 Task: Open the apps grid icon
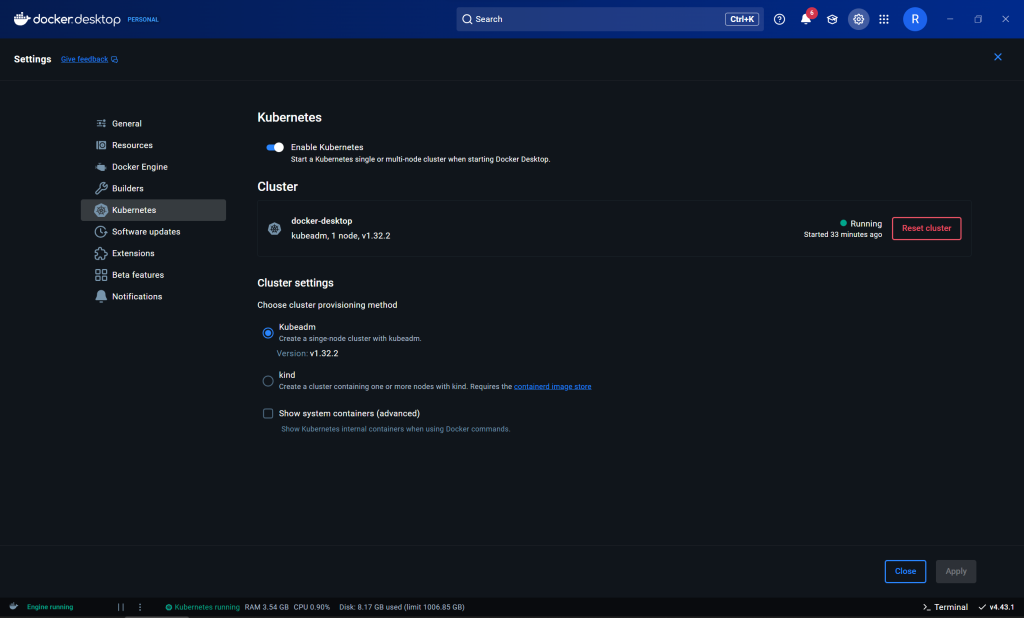tap(884, 19)
